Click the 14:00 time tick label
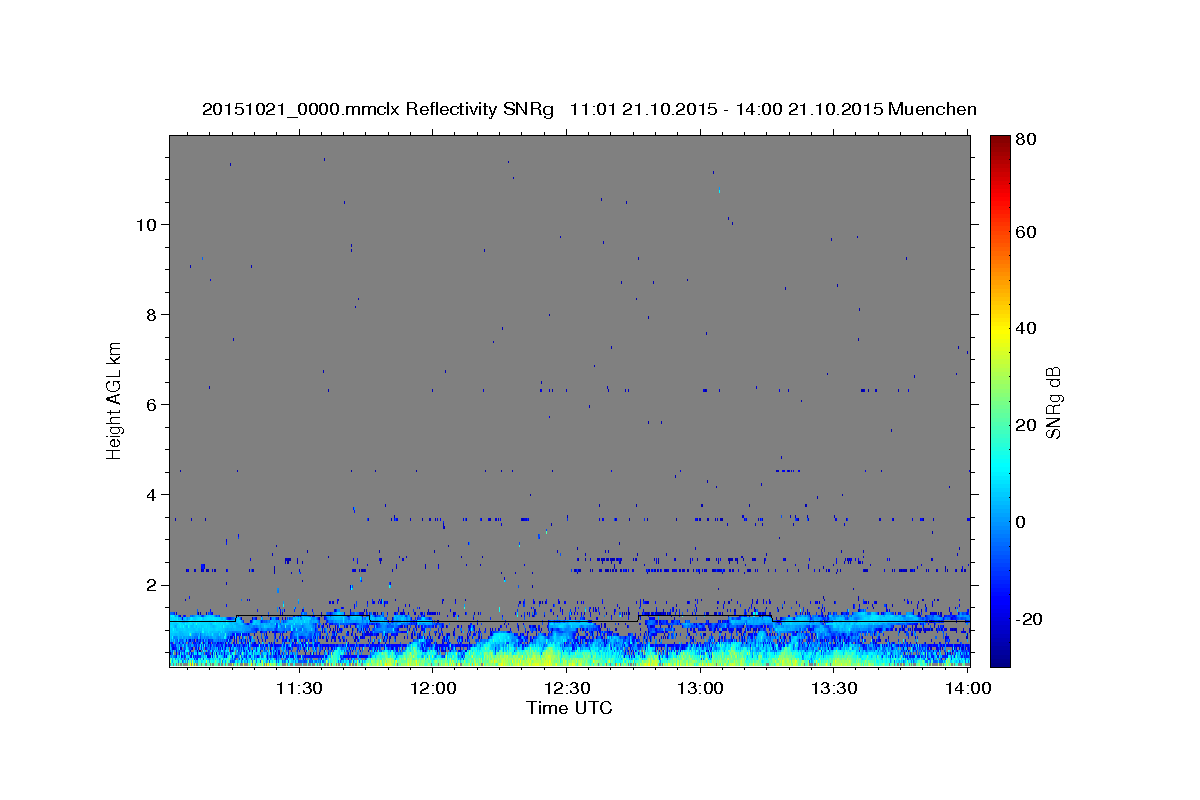 (x=969, y=688)
